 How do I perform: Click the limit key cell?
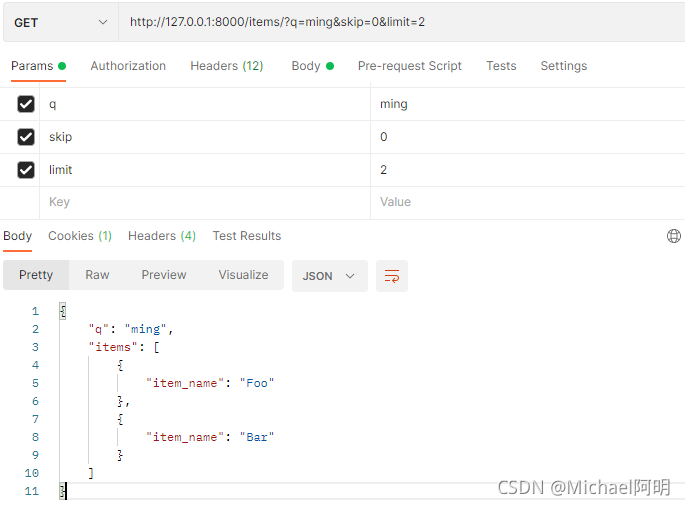205,169
